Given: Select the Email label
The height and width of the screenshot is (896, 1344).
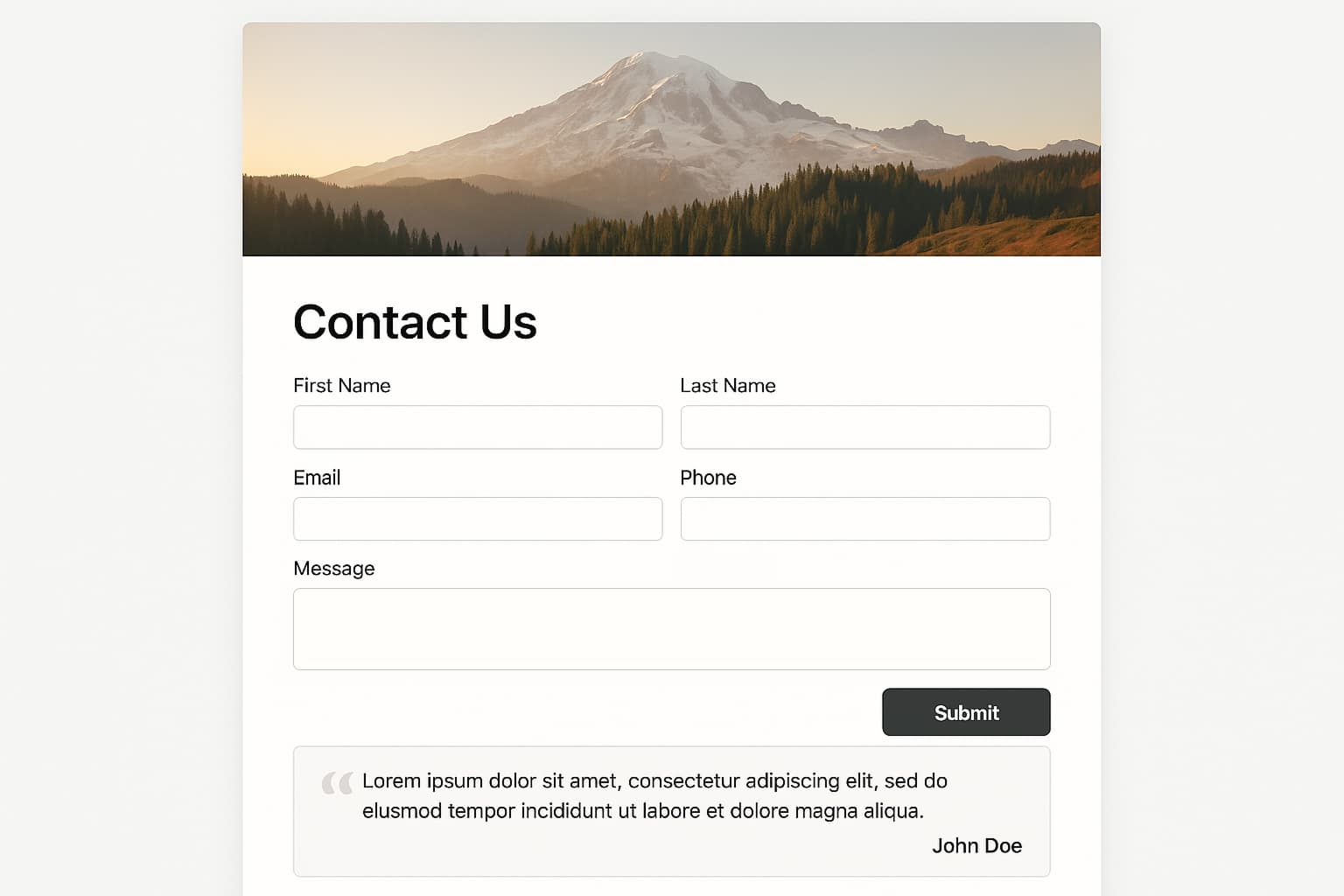Looking at the screenshot, I should [x=317, y=478].
